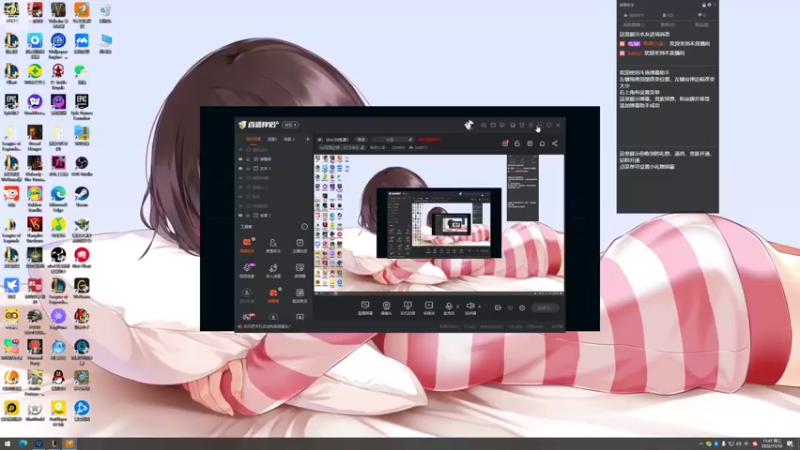Click the headset support icon in title bar
The height and width of the screenshot is (450, 800).
tap(483, 125)
